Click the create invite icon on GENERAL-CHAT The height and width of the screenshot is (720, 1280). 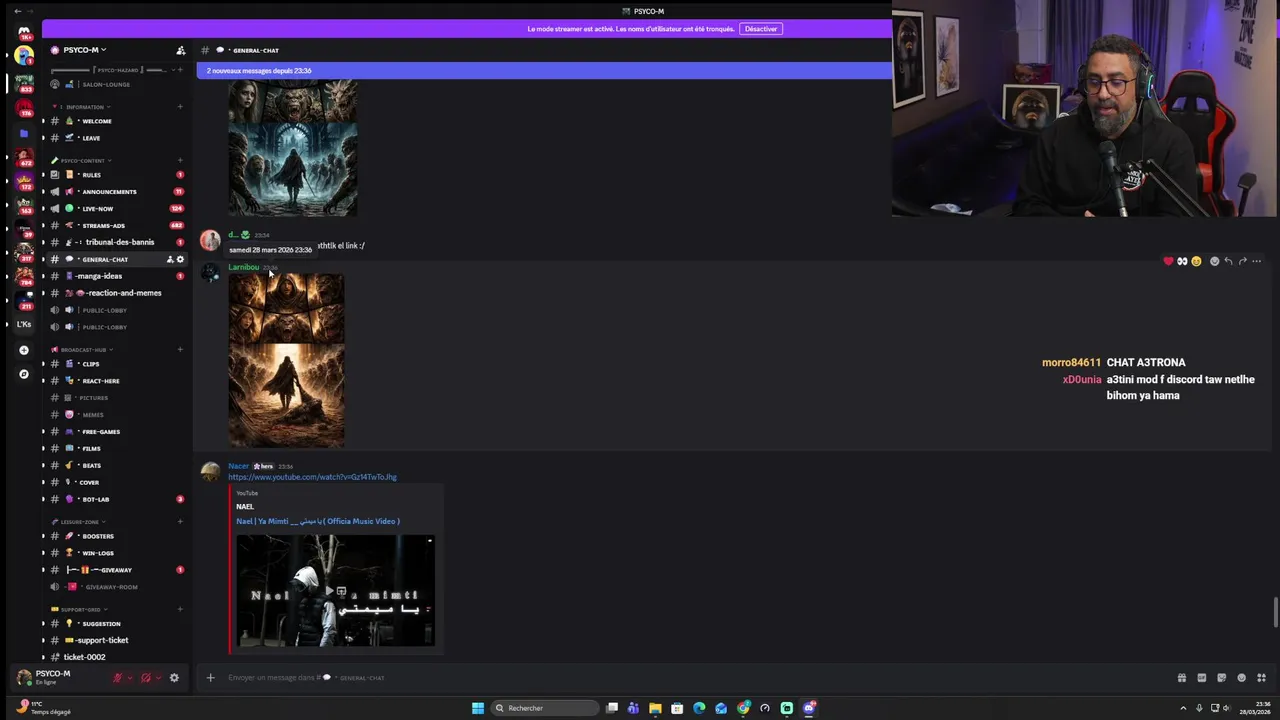click(170, 259)
